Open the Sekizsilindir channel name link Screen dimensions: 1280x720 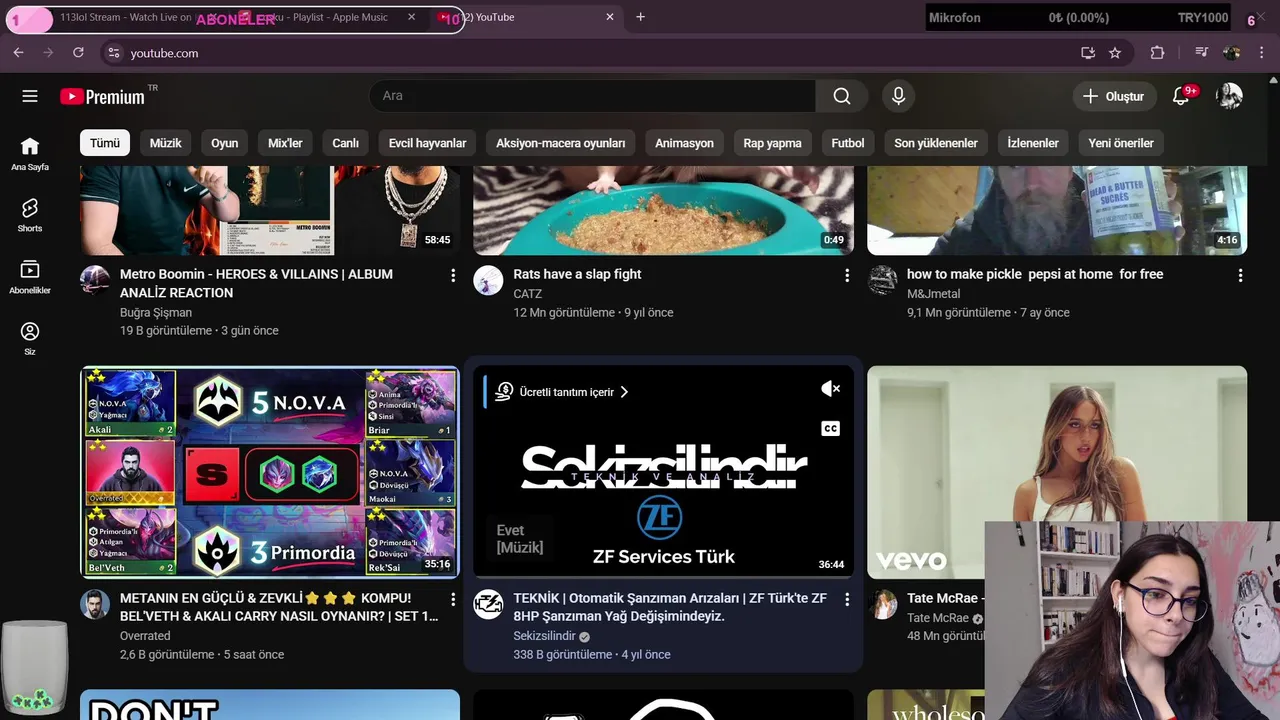point(544,636)
